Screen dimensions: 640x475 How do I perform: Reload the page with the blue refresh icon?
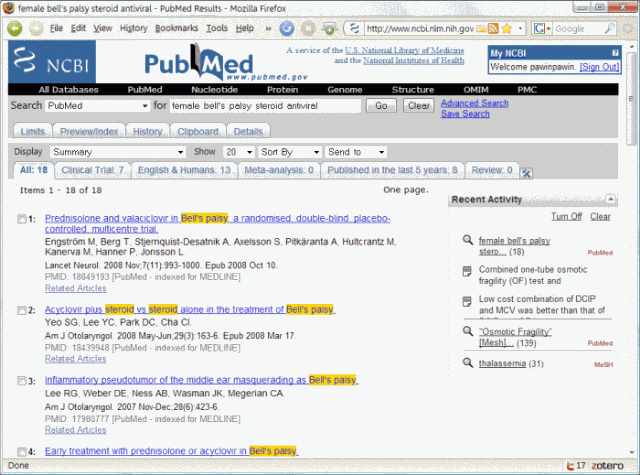287,28
